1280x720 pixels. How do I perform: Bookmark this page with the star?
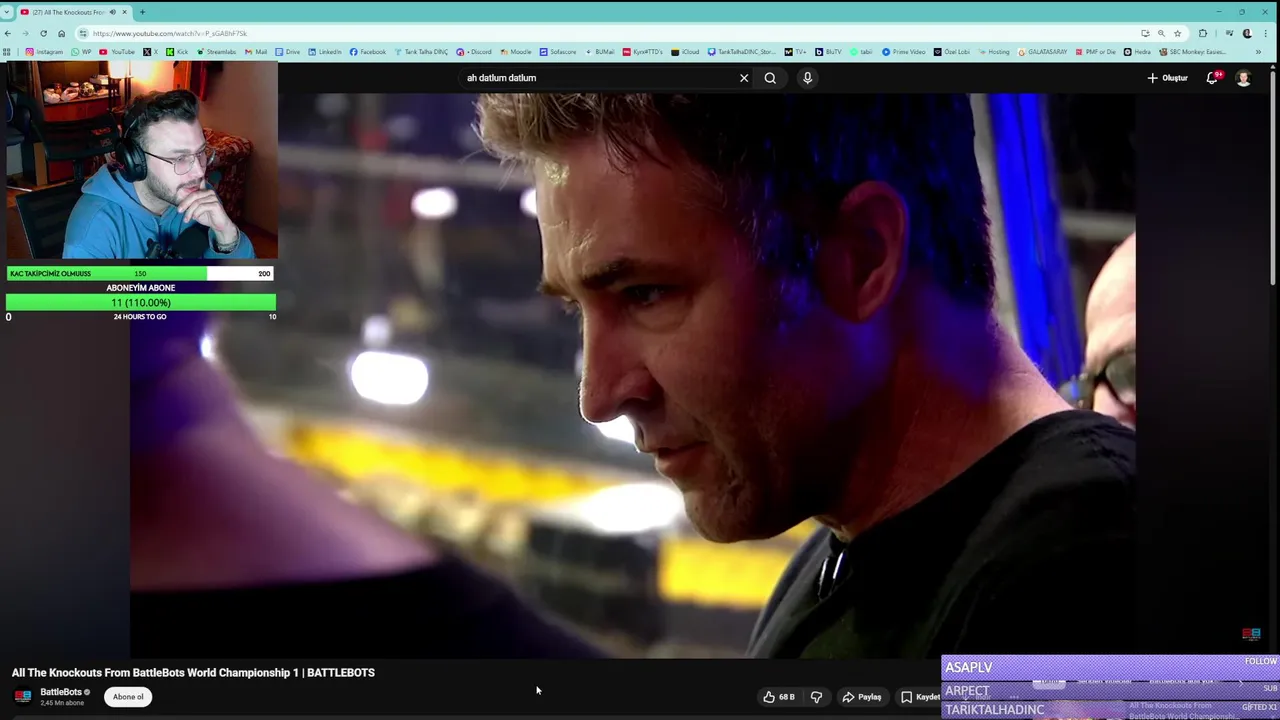point(1177,33)
